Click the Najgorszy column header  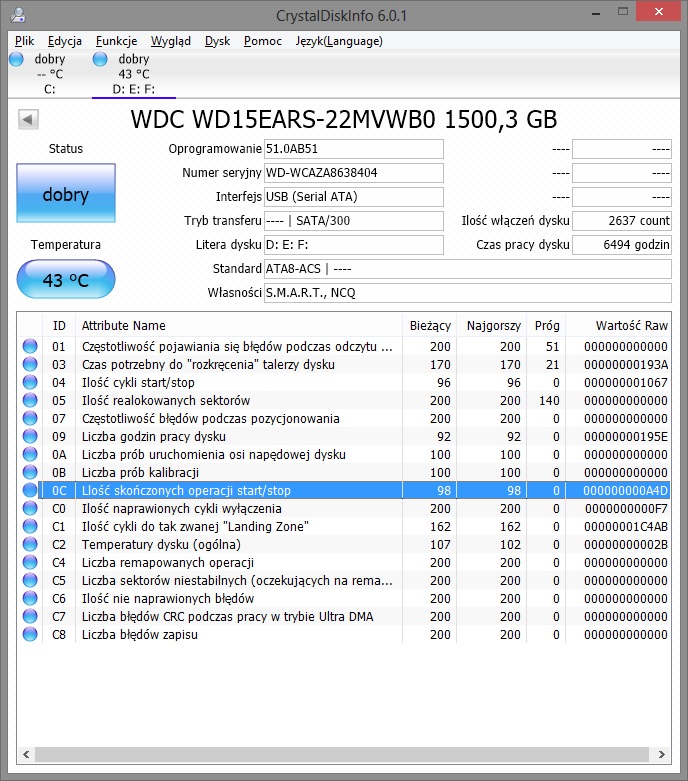click(x=492, y=326)
